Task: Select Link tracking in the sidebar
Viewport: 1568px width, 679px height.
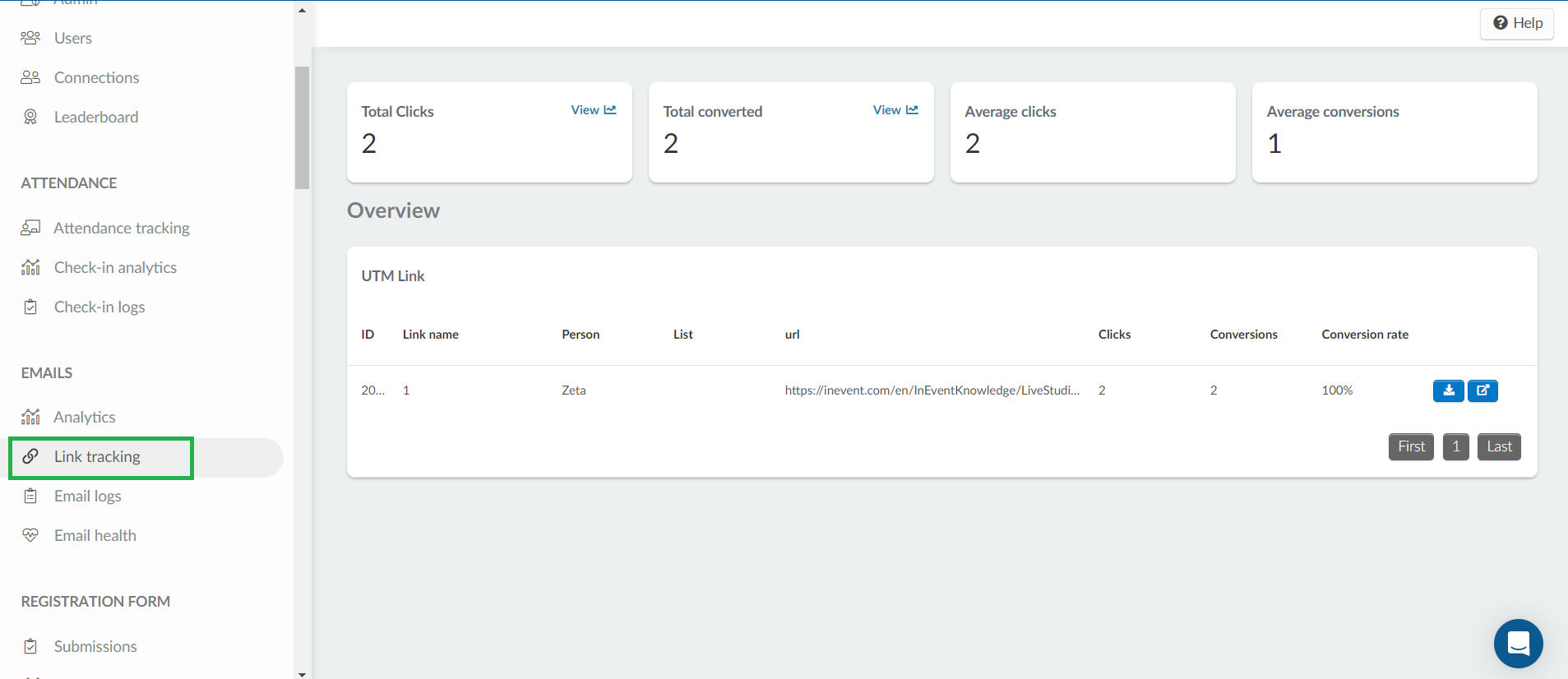Action: (x=97, y=456)
